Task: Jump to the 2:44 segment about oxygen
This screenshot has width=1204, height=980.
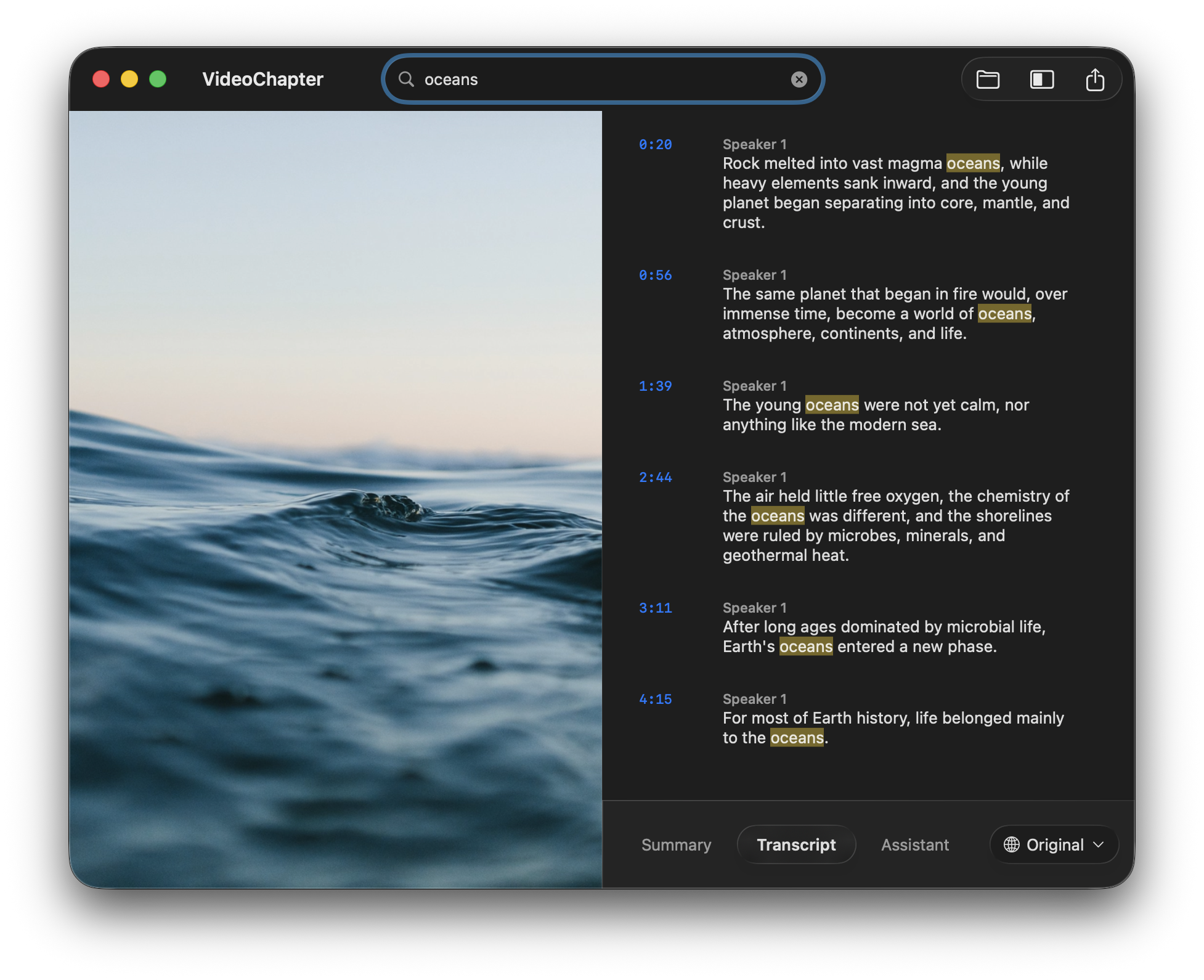Action: pyautogui.click(x=655, y=476)
